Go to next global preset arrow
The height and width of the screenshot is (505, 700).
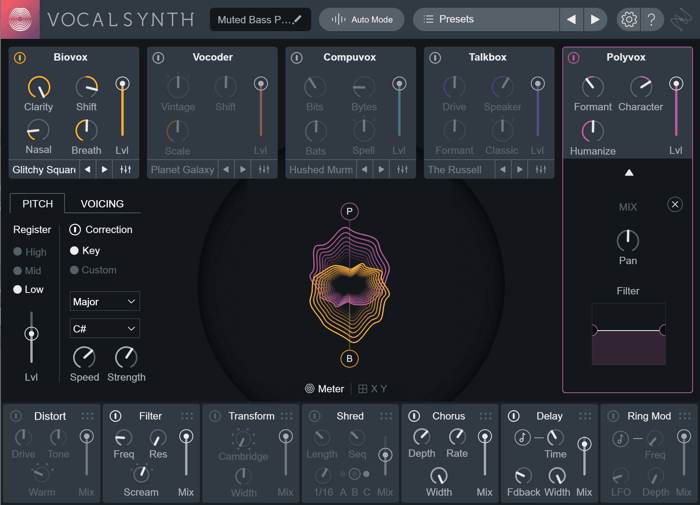[595, 20]
